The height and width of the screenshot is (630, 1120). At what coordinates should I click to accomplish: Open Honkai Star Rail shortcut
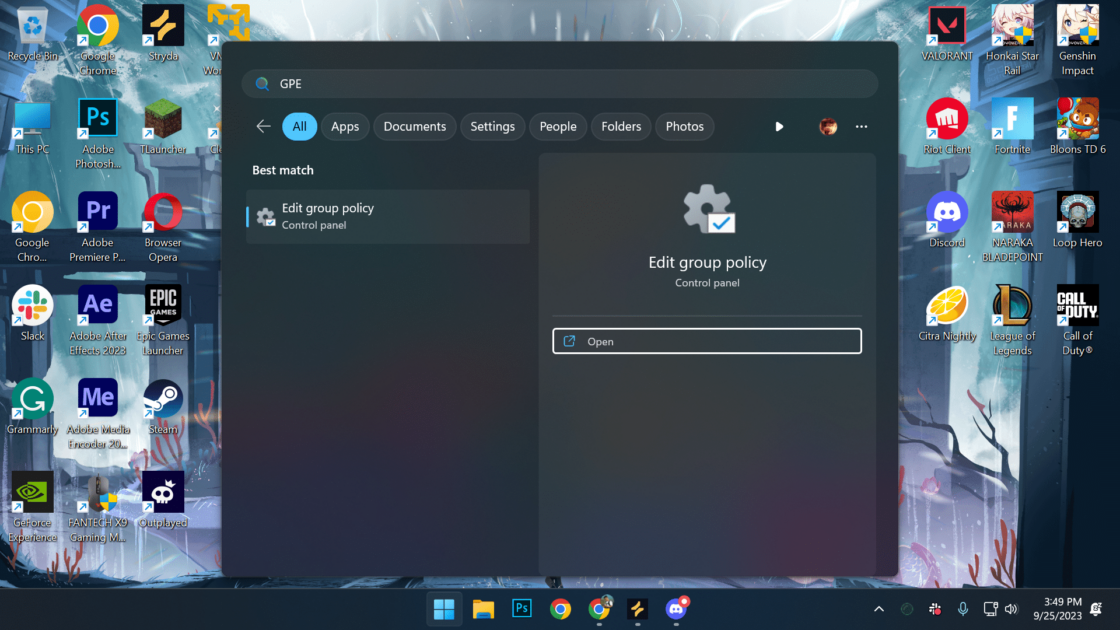[1012, 39]
